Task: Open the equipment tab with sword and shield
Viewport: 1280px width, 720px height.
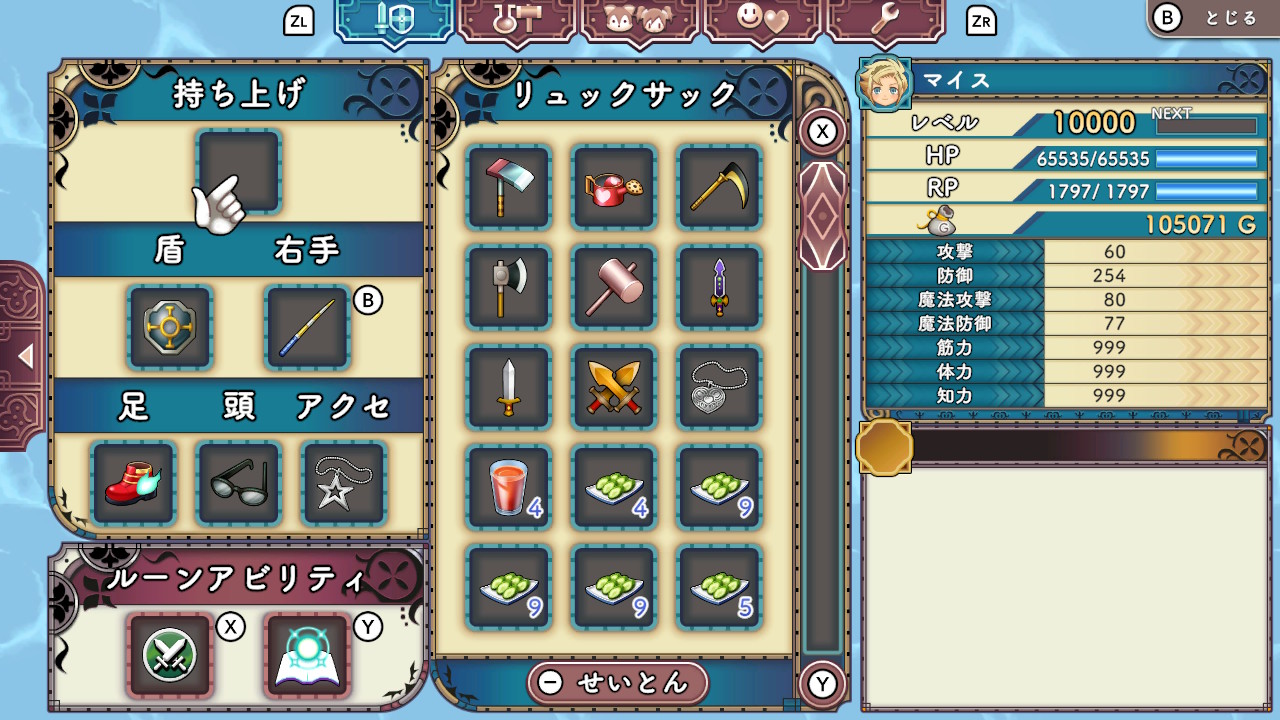Action: [x=393, y=20]
